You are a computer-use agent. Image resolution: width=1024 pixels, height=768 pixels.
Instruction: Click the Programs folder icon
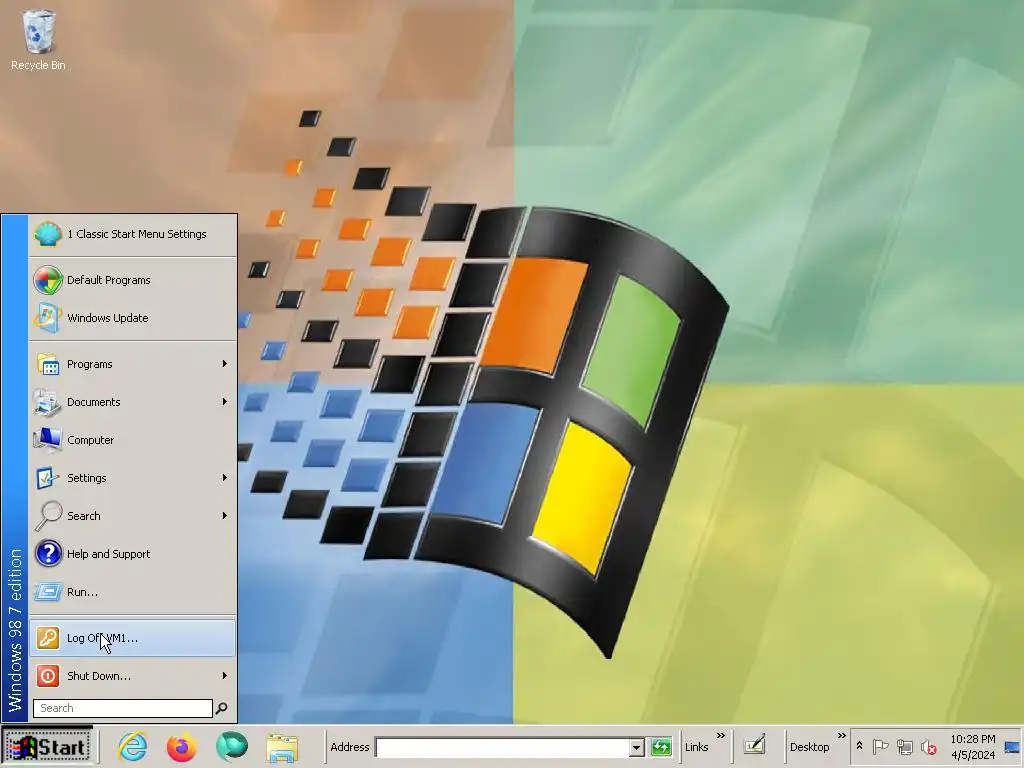[x=48, y=364]
